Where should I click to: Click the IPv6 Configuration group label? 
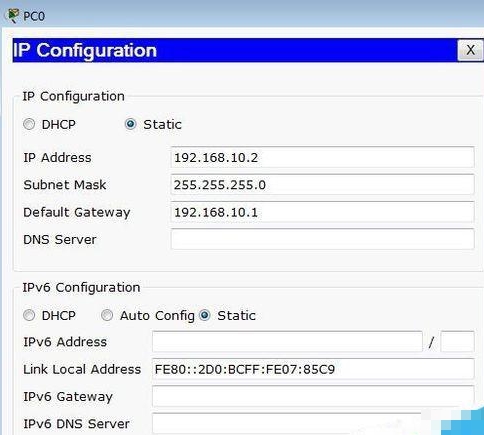pos(81,287)
